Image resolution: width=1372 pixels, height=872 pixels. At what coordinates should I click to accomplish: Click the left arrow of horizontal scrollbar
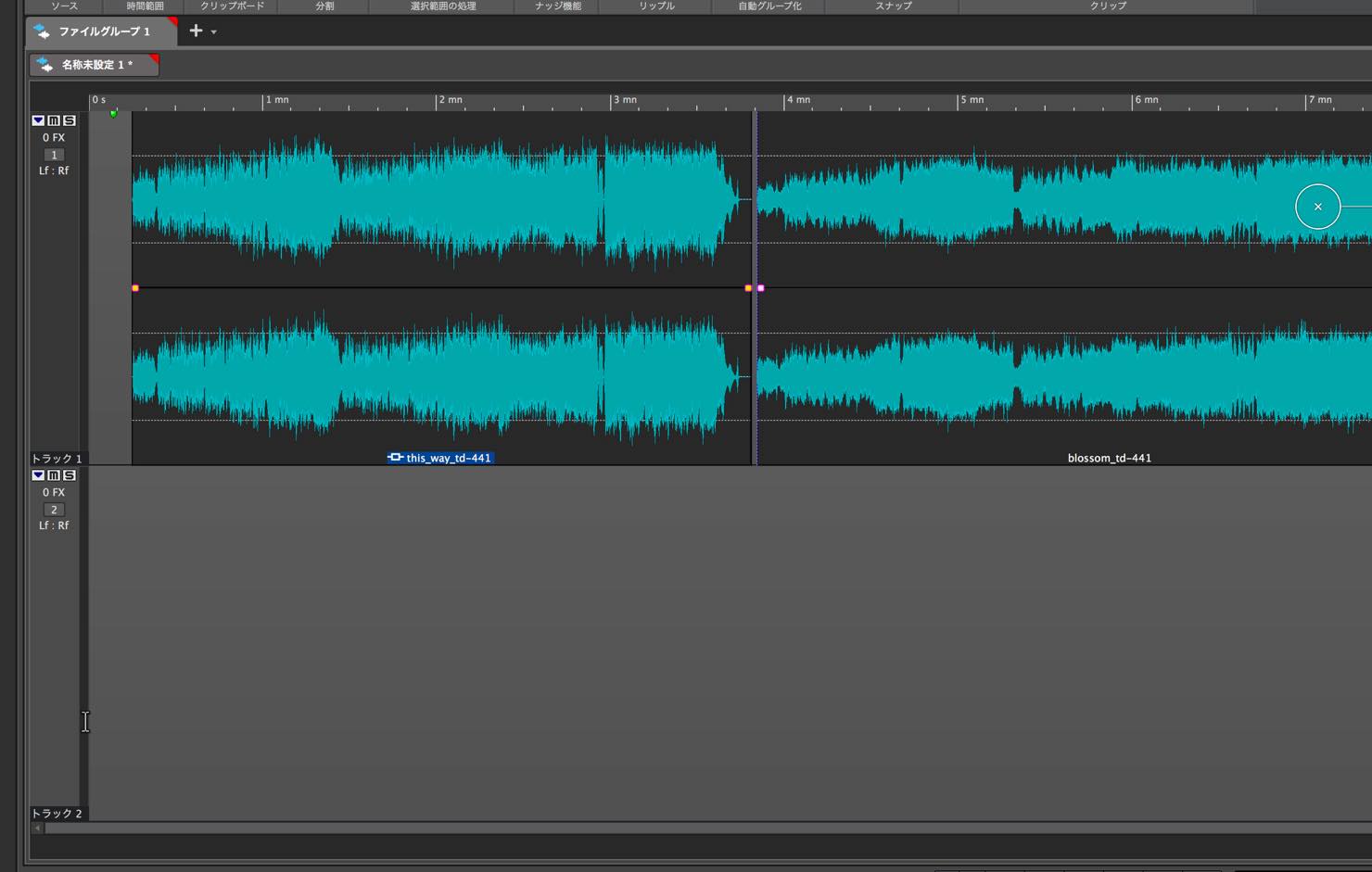click(37, 828)
